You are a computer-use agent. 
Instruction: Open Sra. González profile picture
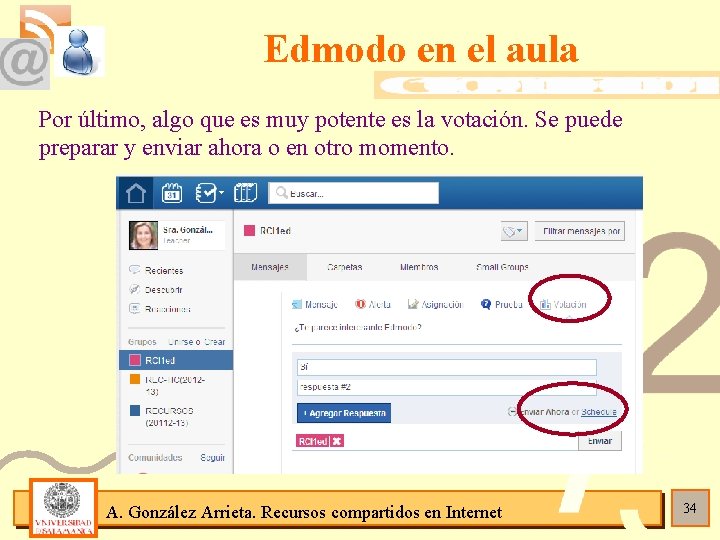click(x=143, y=235)
